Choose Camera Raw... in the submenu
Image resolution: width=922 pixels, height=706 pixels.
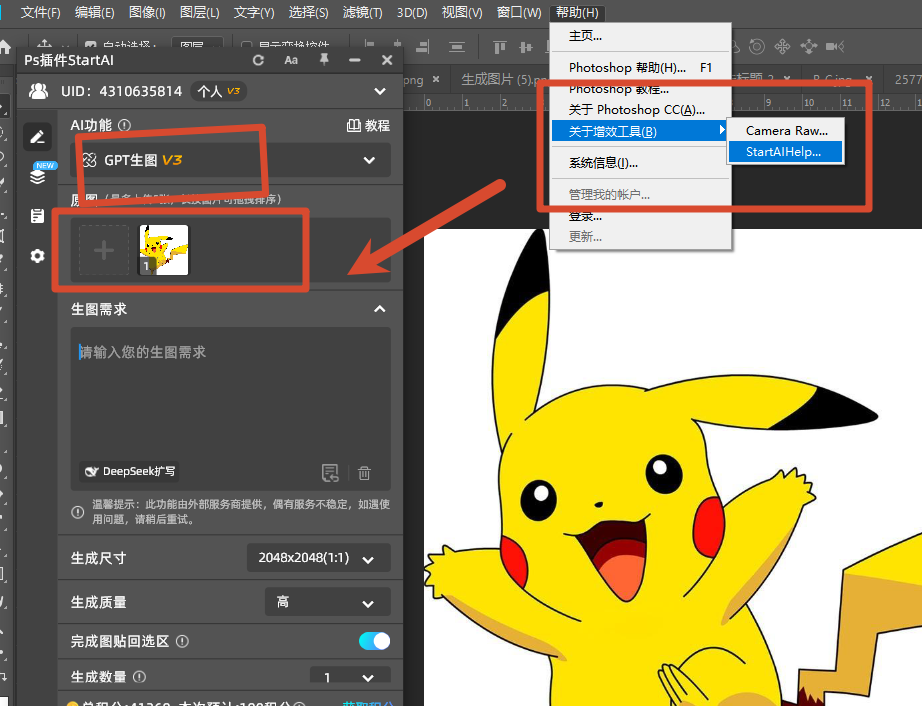(786, 131)
